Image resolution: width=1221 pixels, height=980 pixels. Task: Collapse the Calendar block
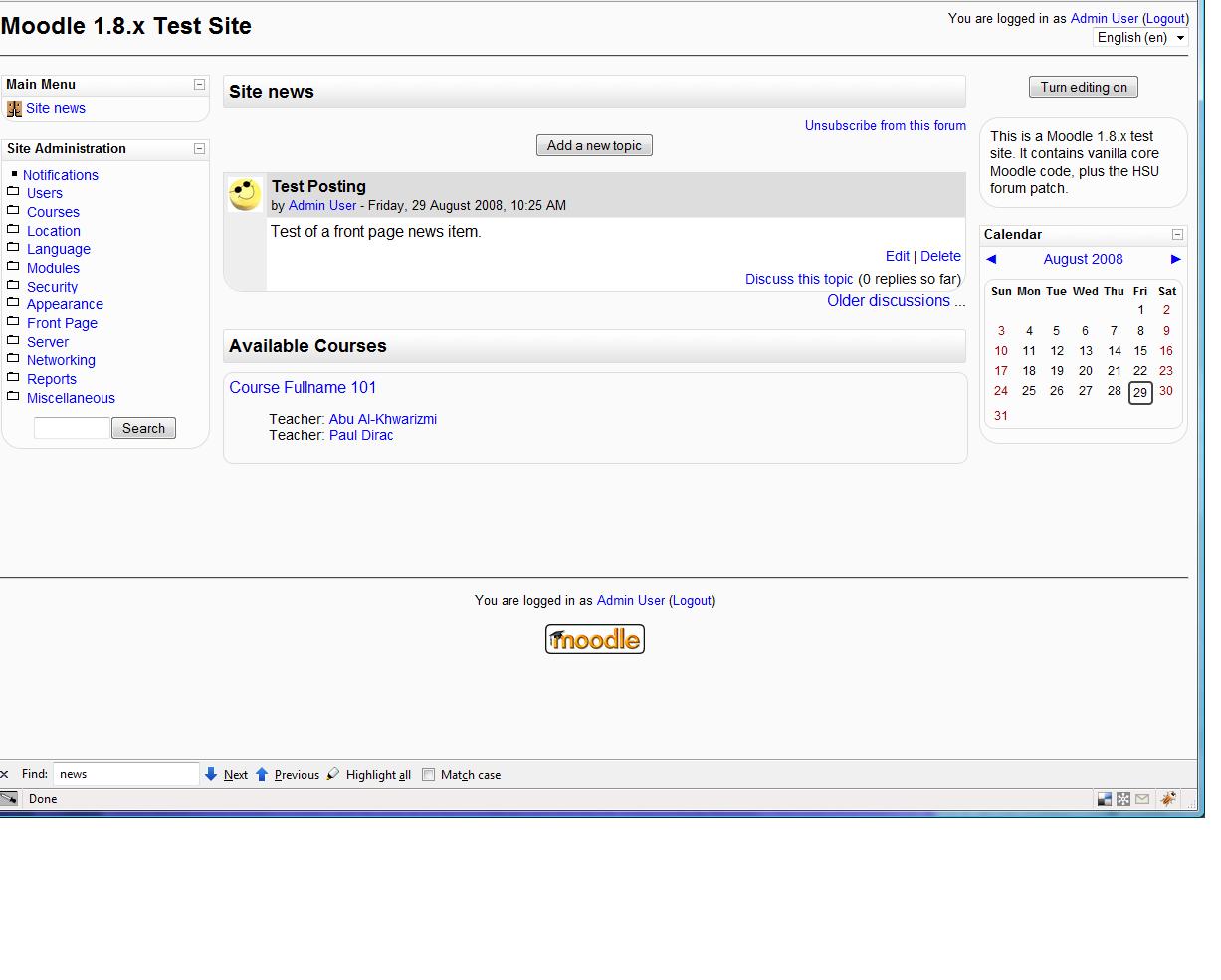1177,235
